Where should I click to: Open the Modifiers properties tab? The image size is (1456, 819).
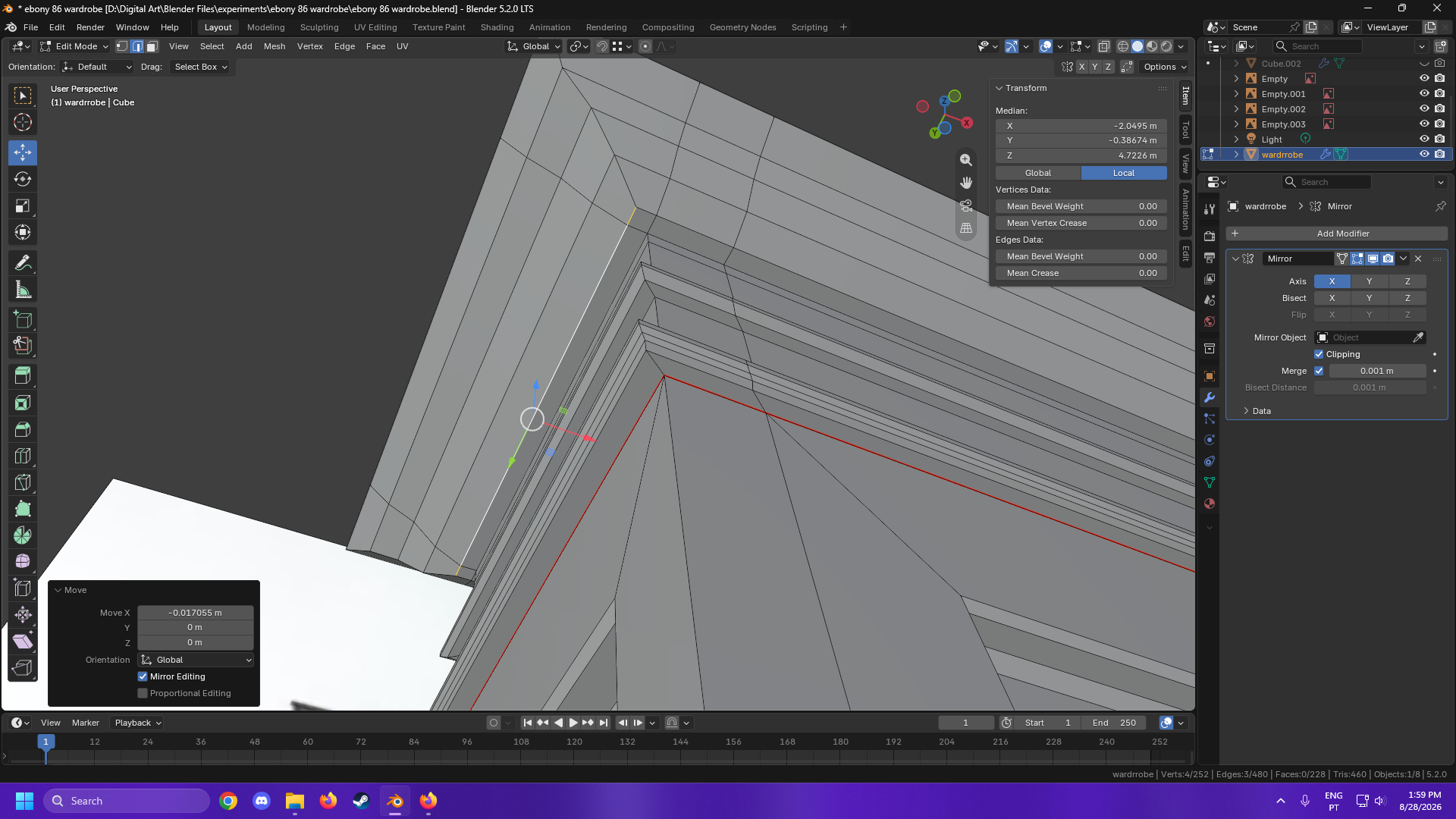[1210, 397]
